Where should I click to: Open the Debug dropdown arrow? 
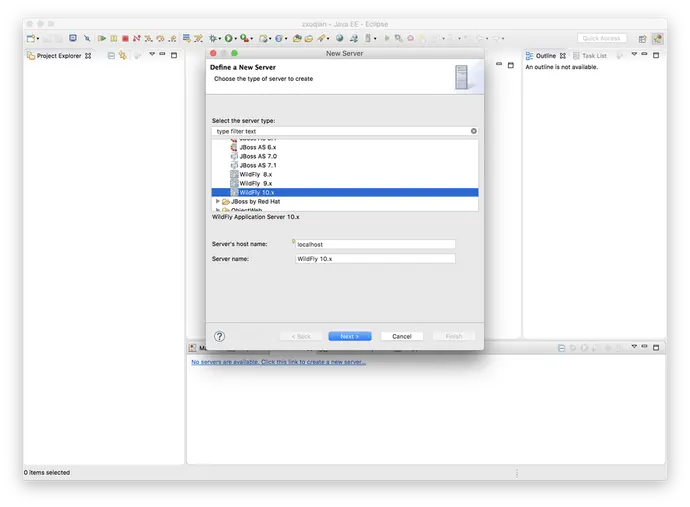(220, 39)
